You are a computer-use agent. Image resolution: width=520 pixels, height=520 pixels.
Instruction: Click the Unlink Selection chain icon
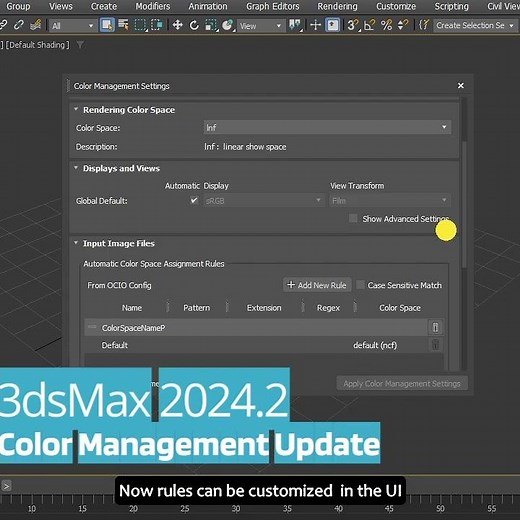click(x=18, y=25)
